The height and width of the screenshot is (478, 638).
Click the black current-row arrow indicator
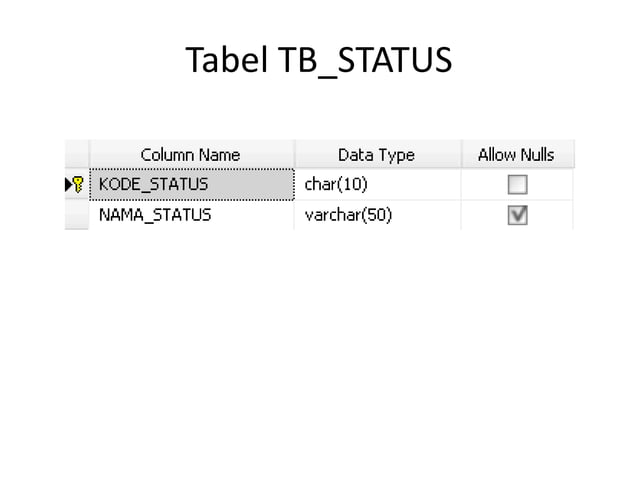(69, 184)
